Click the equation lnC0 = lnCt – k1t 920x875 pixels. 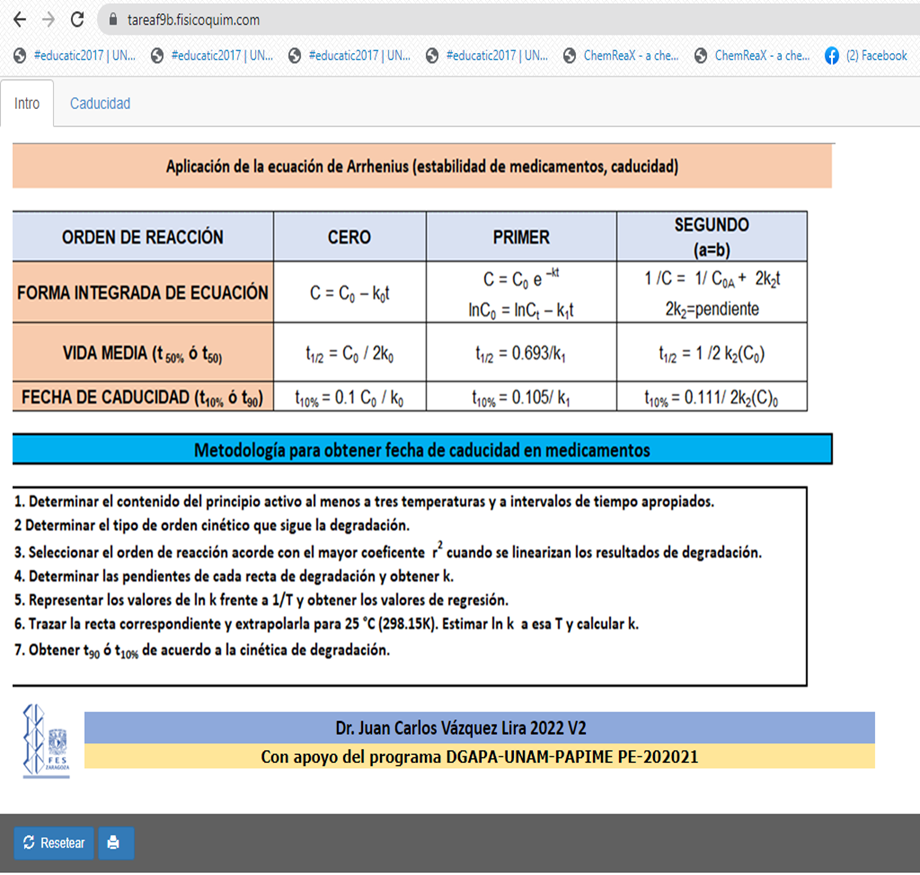click(521, 310)
